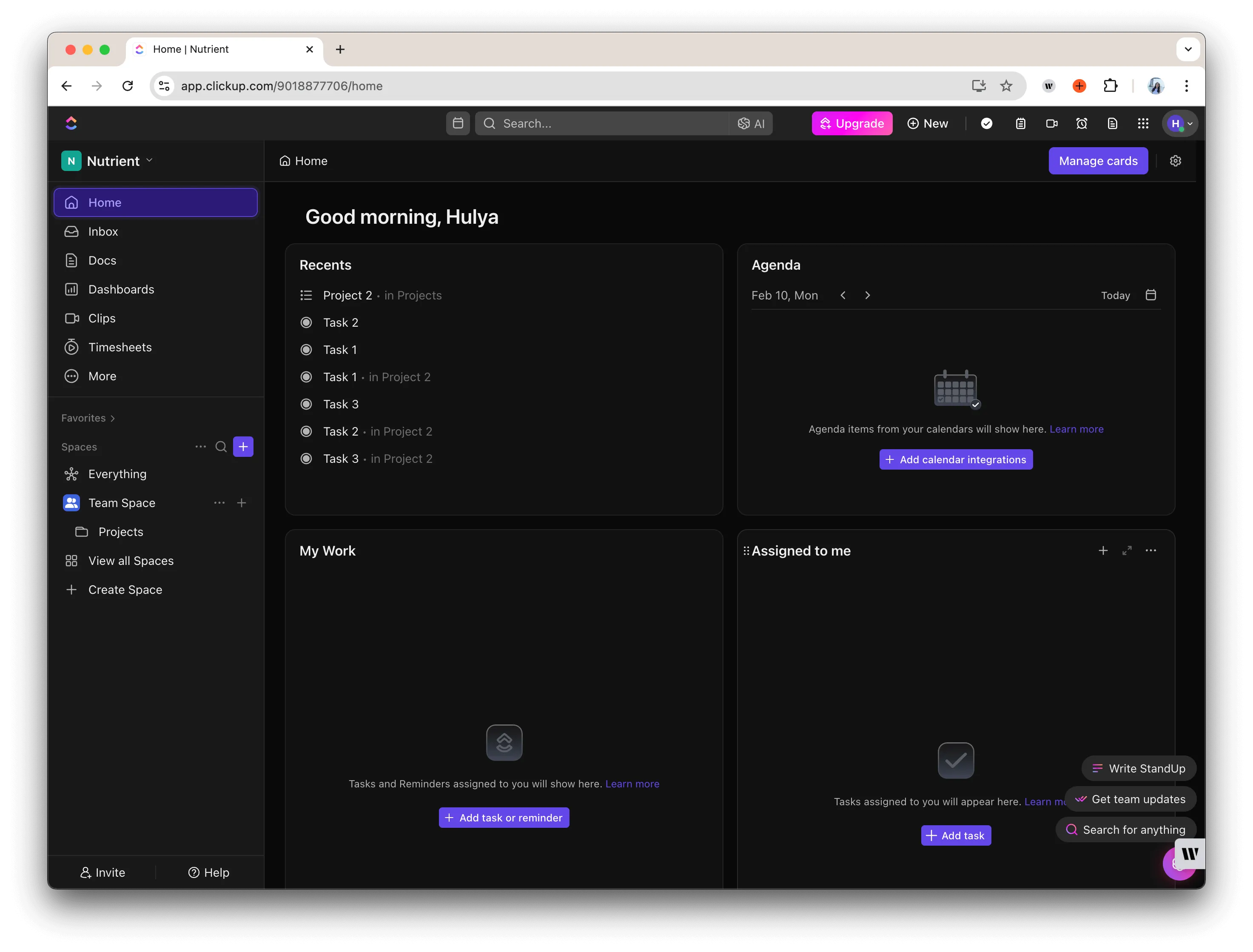Toggle Task 3 status circle in Recents
The image size is (1253, 952).
(x=307, y=403)
